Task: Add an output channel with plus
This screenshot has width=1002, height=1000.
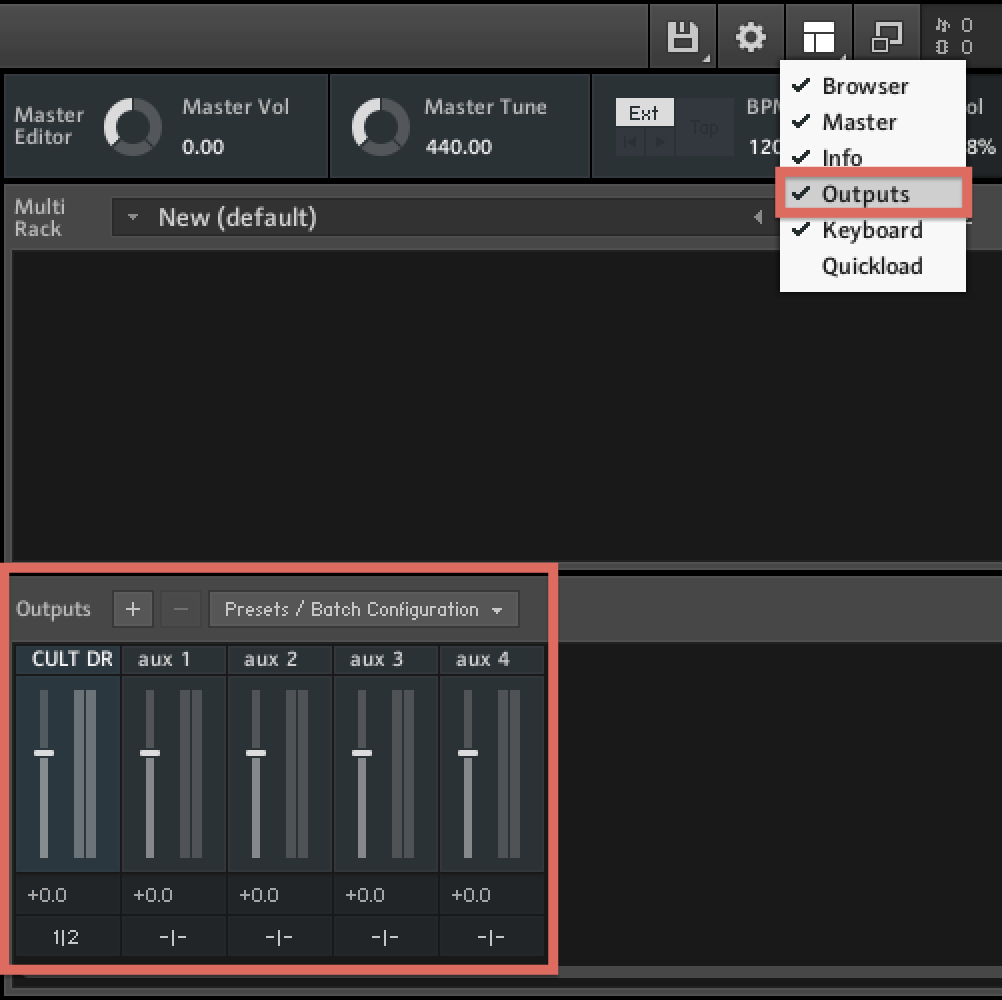Action: [133, 609]
